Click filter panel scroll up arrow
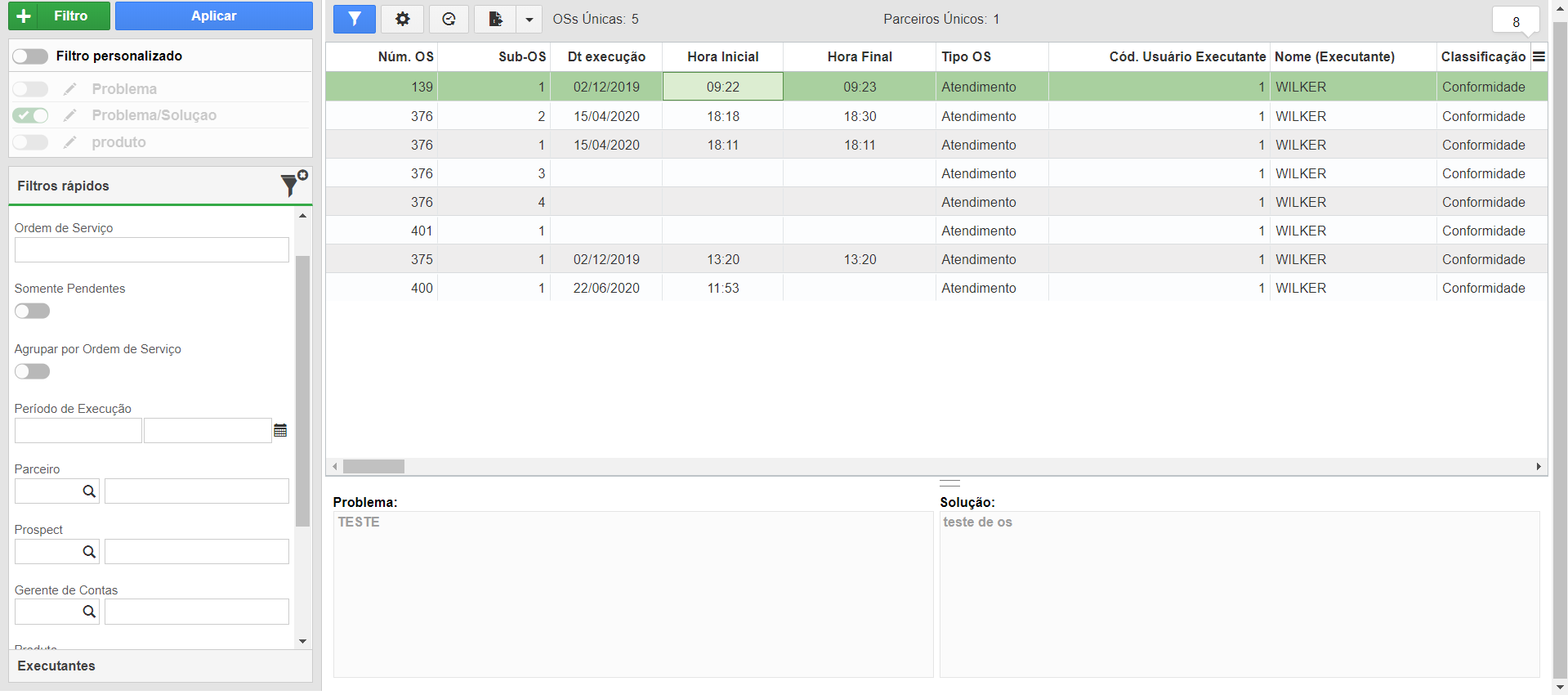The height and width of the screenshot is (695, 1568). 302,216
